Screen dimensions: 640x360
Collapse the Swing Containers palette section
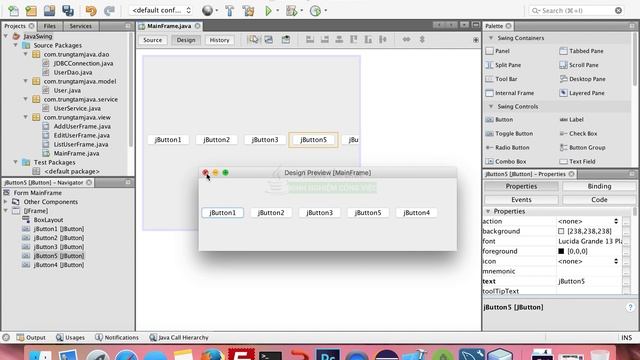tap(491, 38)
